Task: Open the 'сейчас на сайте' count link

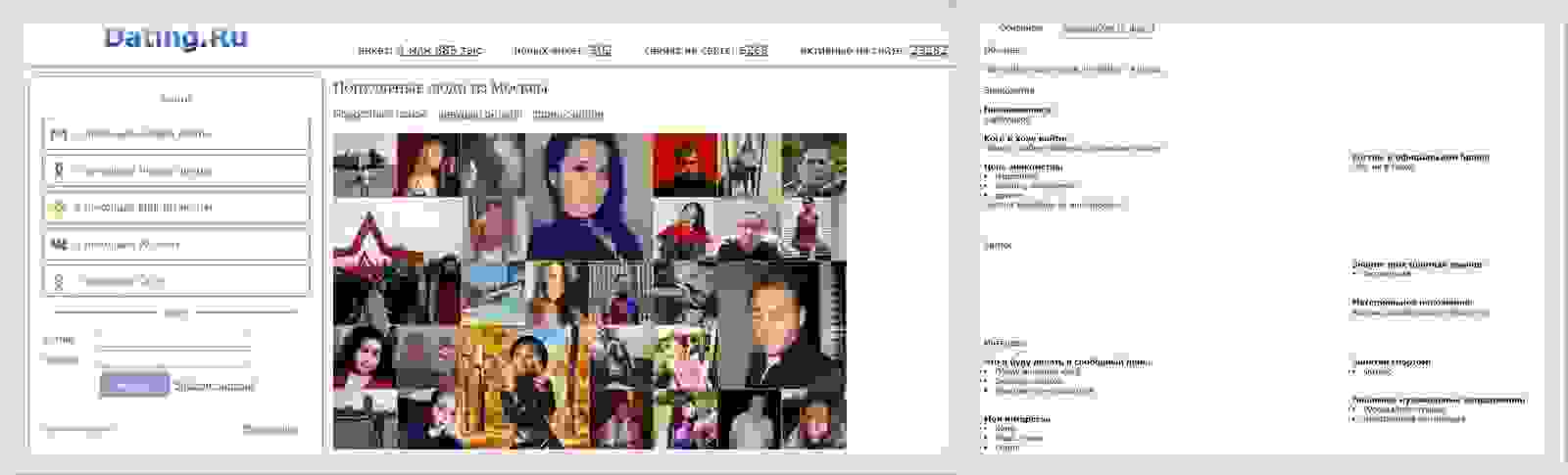Action: (x=753, y=51)
